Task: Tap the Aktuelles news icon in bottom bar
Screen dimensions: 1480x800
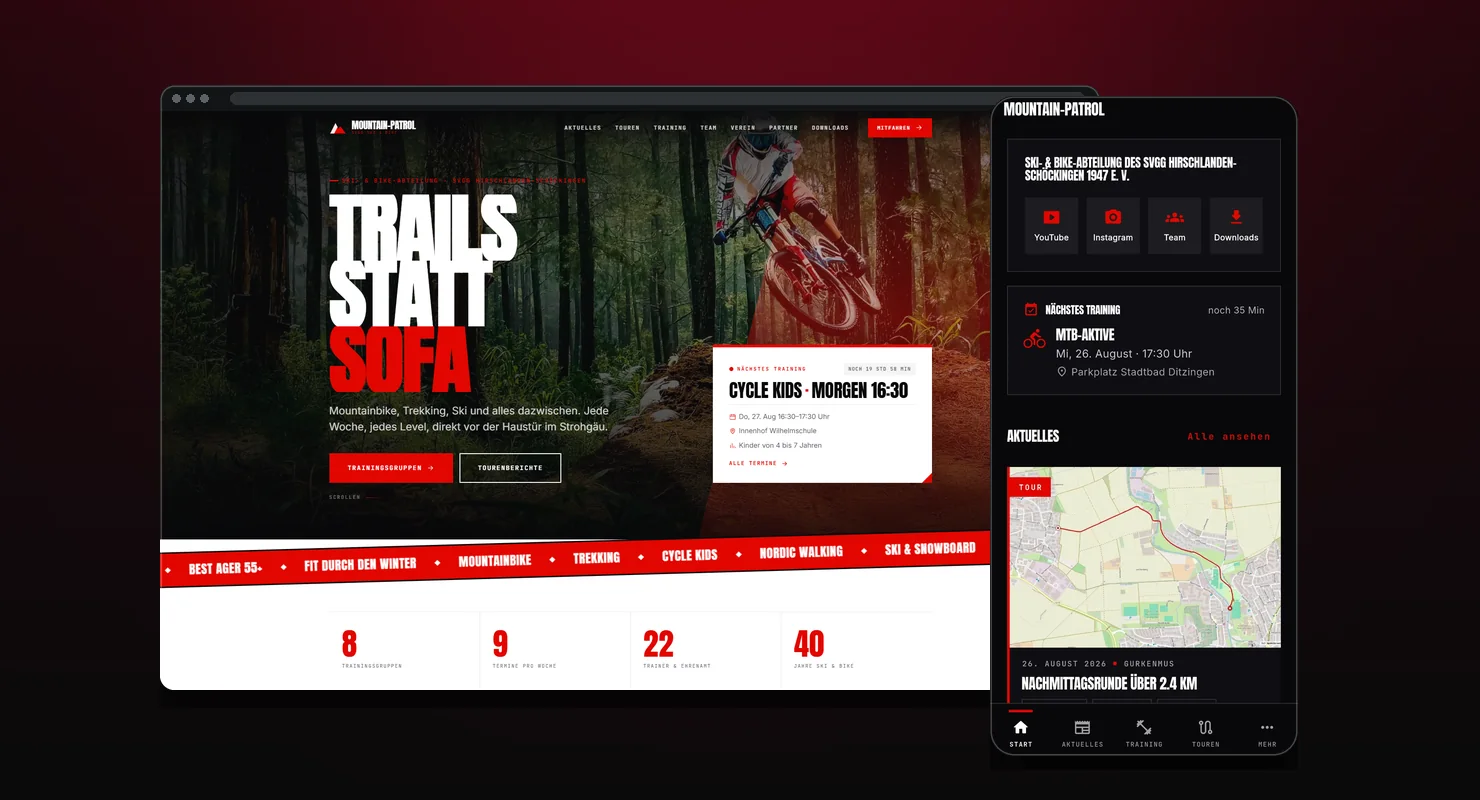Action: coord(1082,727)
